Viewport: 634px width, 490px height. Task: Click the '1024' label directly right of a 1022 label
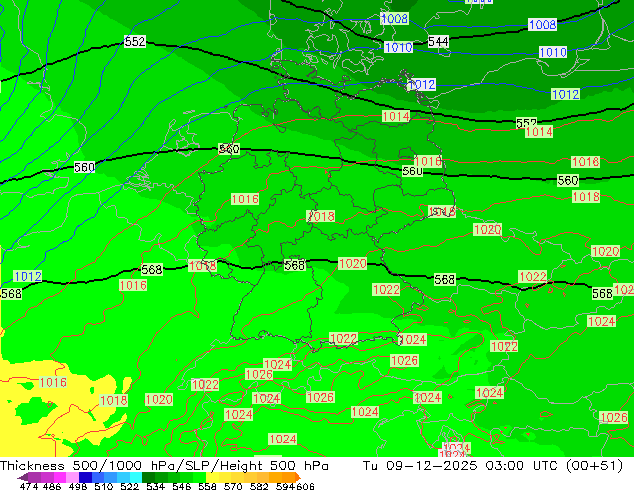(412, 339)
